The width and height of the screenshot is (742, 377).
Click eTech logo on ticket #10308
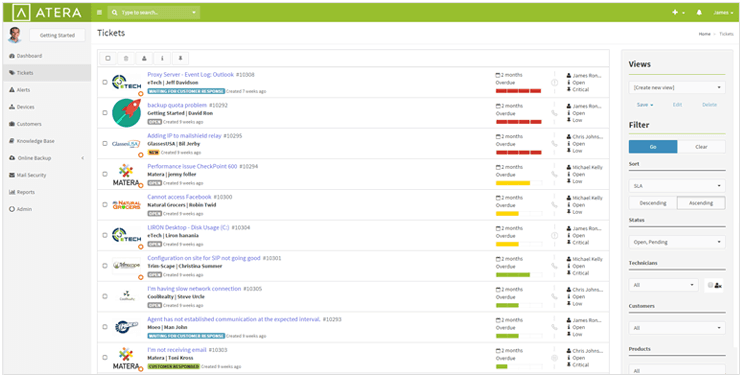[126, 83]
